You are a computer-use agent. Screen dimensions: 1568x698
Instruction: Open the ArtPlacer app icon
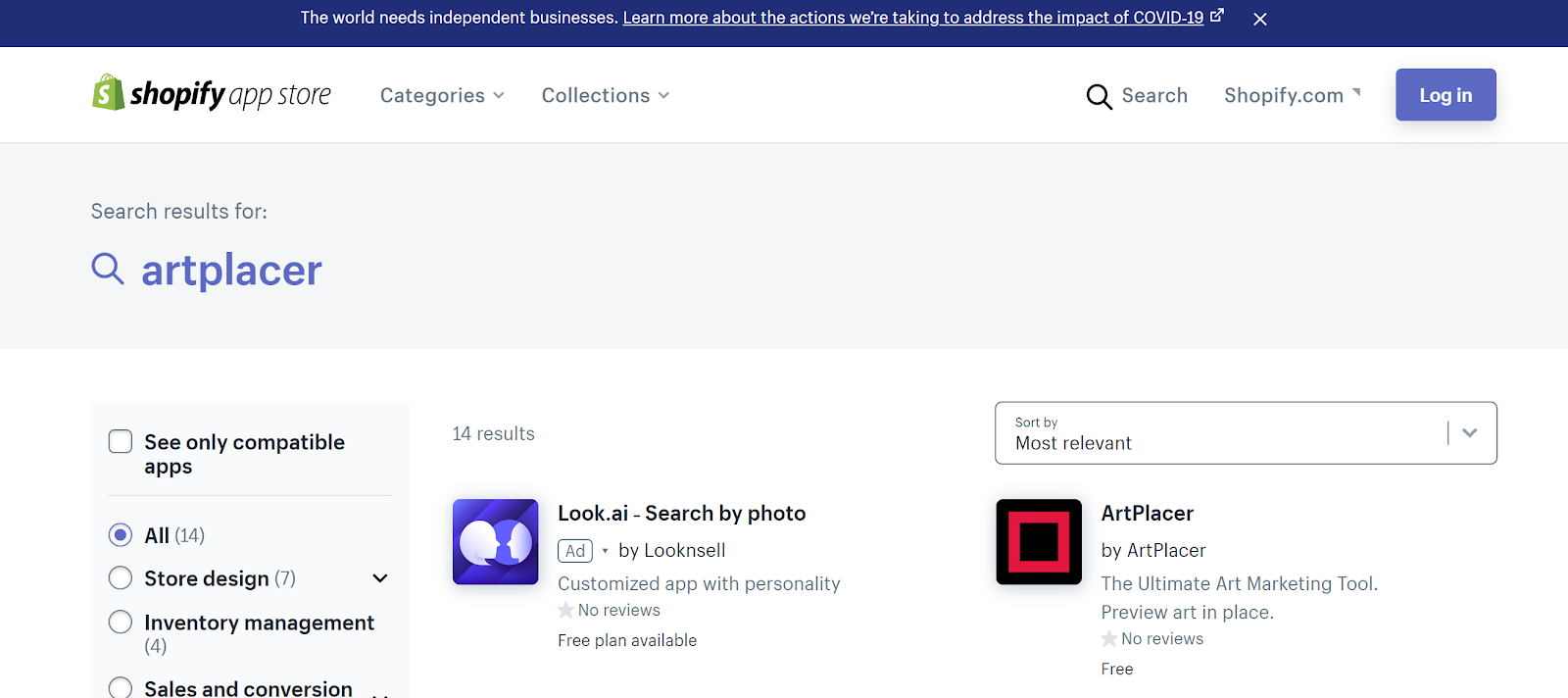click(x=1039, y=542)
